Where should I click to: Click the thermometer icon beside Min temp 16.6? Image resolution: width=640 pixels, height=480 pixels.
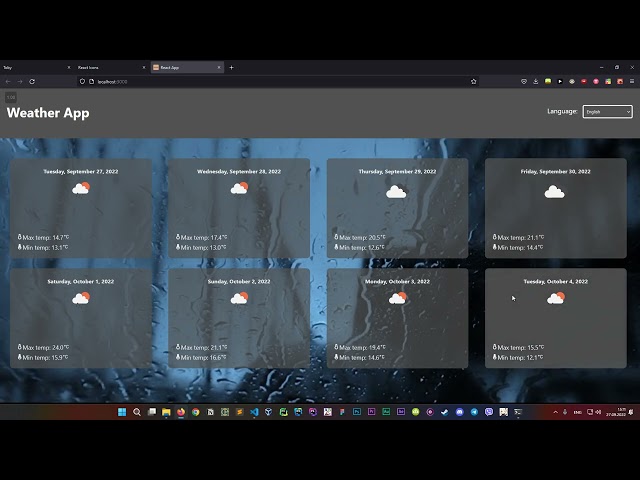tap(178, 357)
